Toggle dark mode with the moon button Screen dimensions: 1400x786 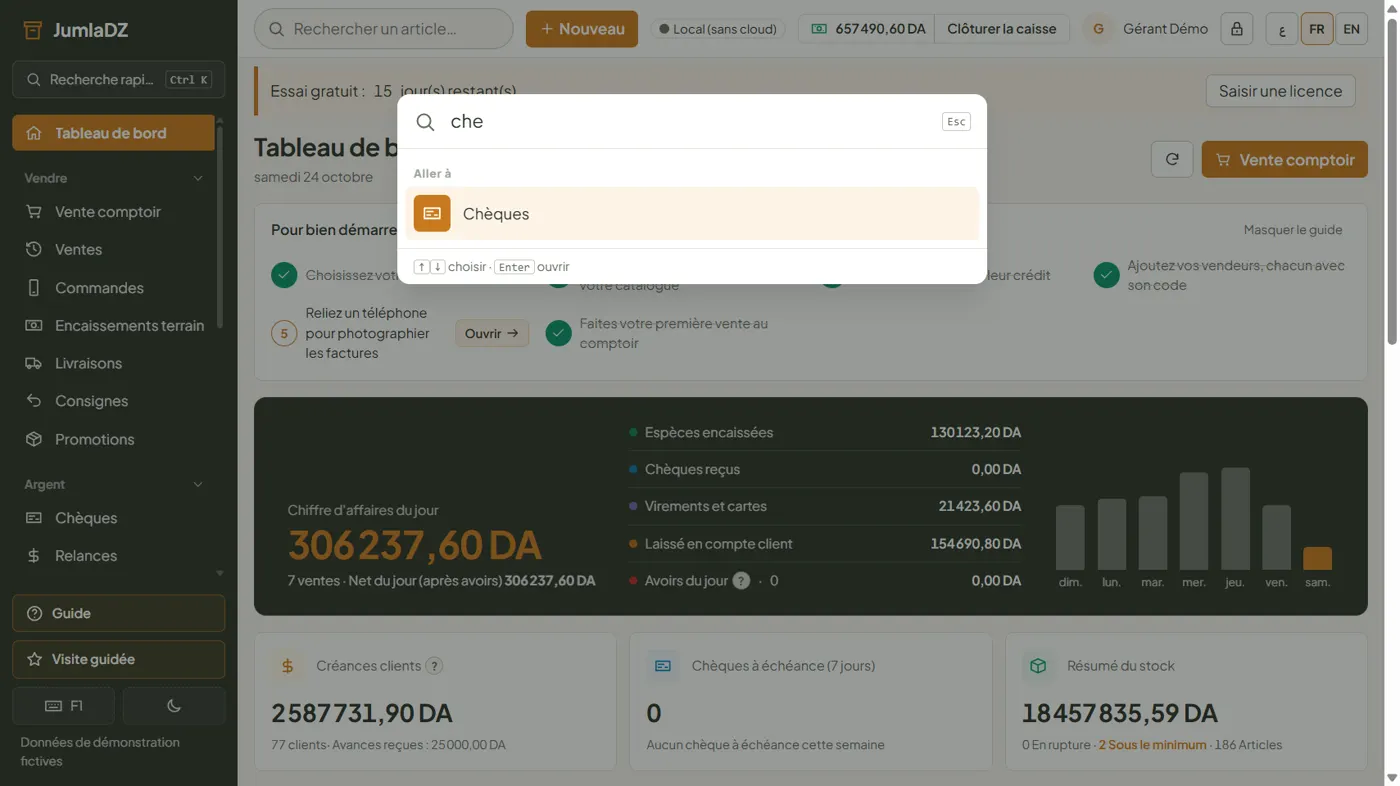(x=174, y=706)
